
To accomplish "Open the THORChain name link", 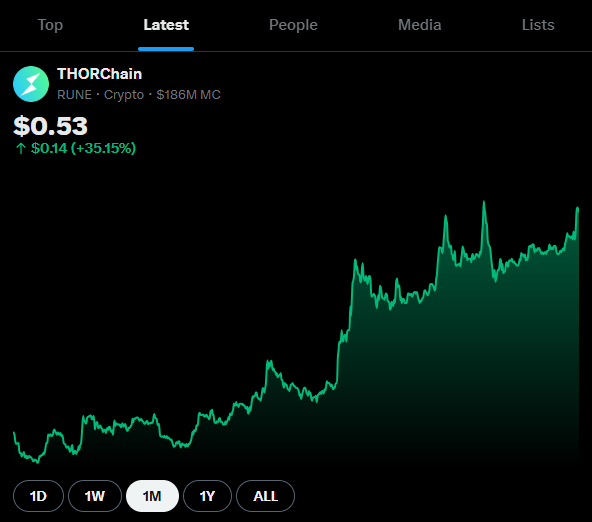I will (100, 74).
